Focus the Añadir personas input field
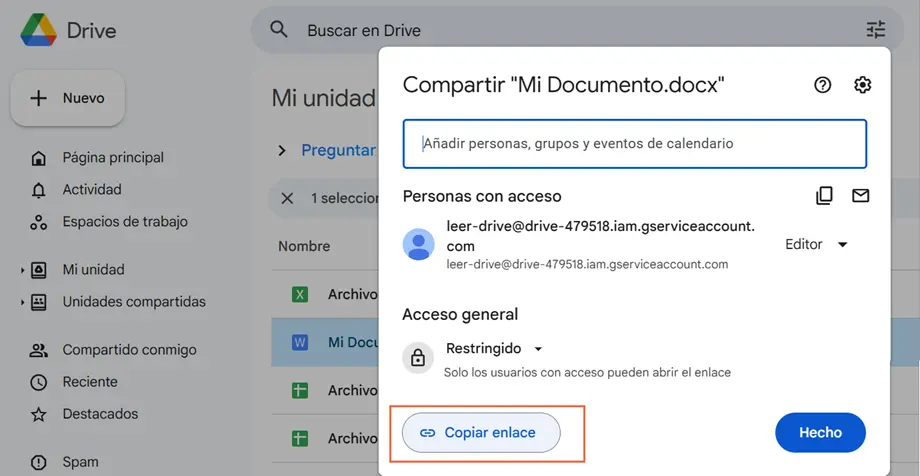 pos(634,144)
